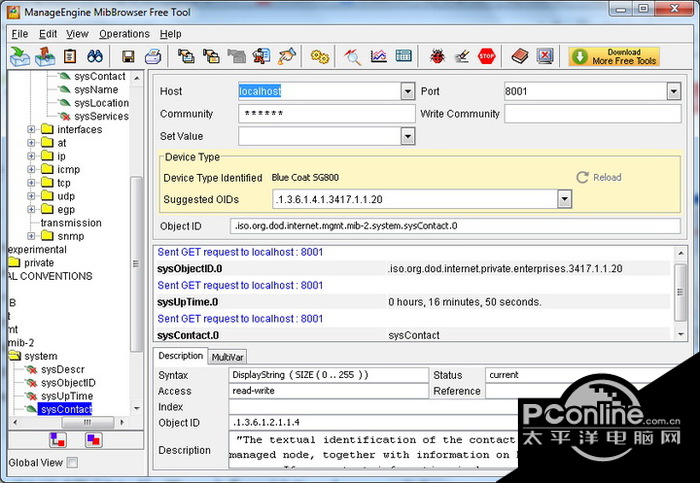
Task: Click the red Help book icon
Action: click(x=519, y=56)
